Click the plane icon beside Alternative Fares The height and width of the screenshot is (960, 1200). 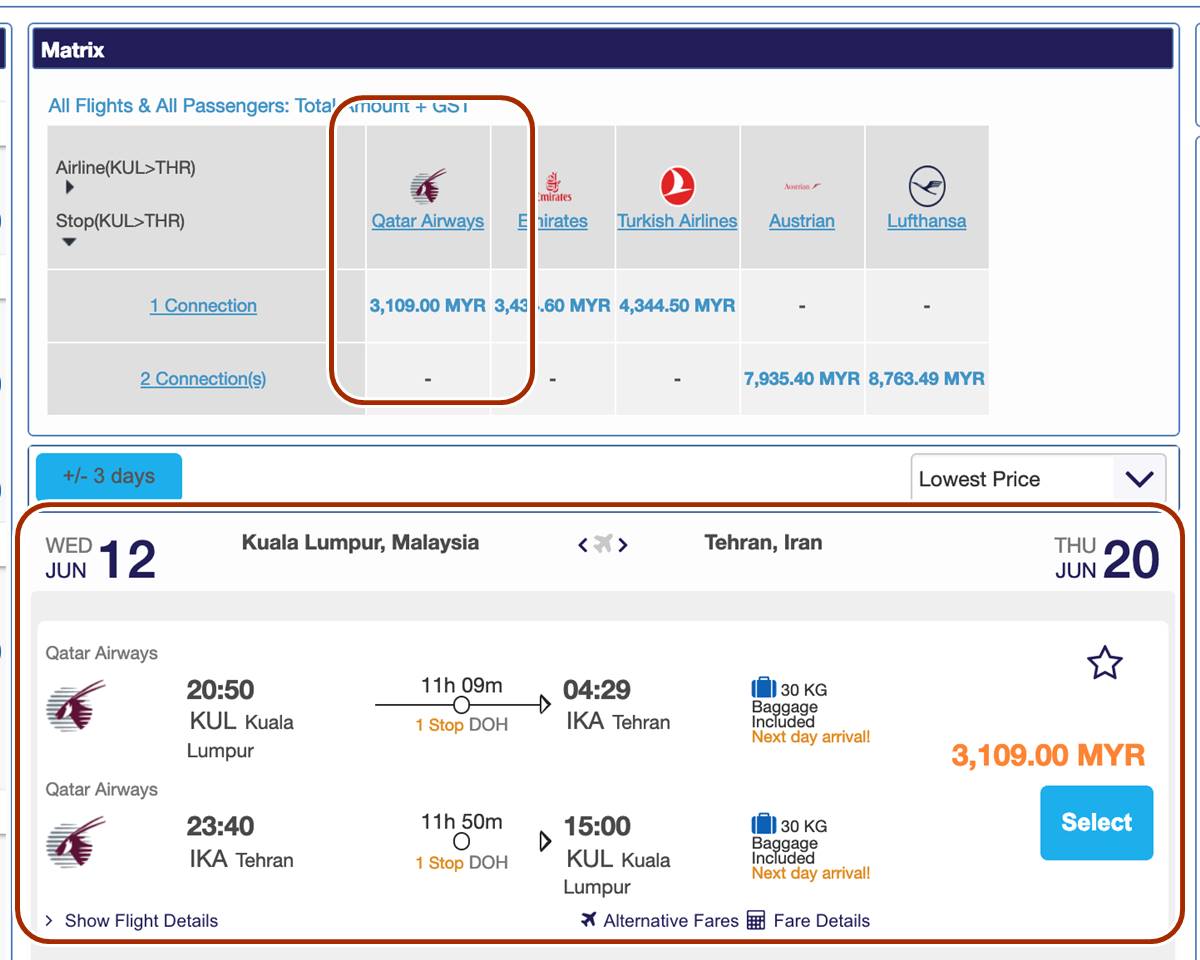tap(589, 920)
